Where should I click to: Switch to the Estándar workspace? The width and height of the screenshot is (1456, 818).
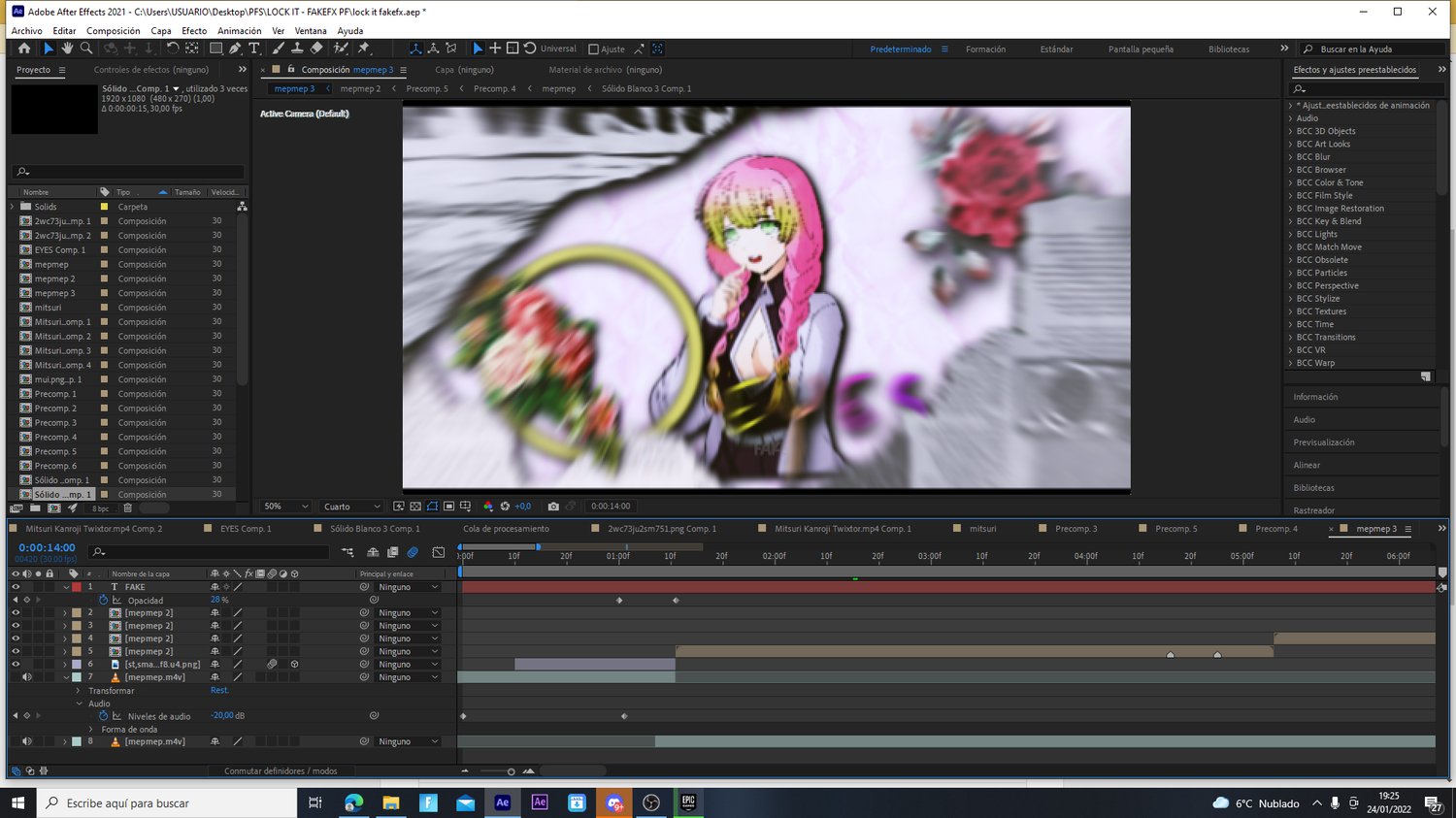tap(1056, 49)
